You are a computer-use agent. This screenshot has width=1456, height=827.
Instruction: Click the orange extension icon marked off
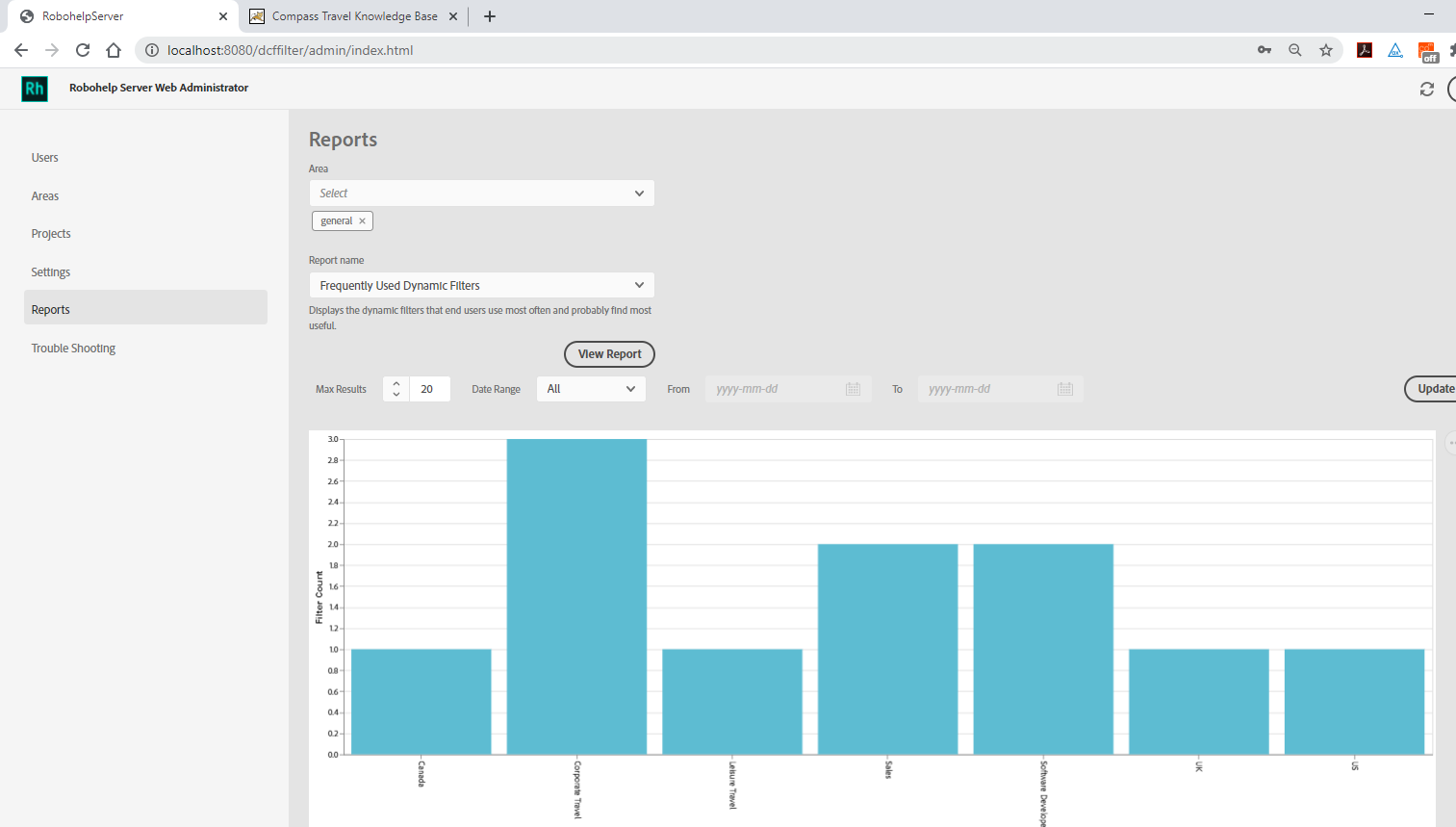[1427, 49]
